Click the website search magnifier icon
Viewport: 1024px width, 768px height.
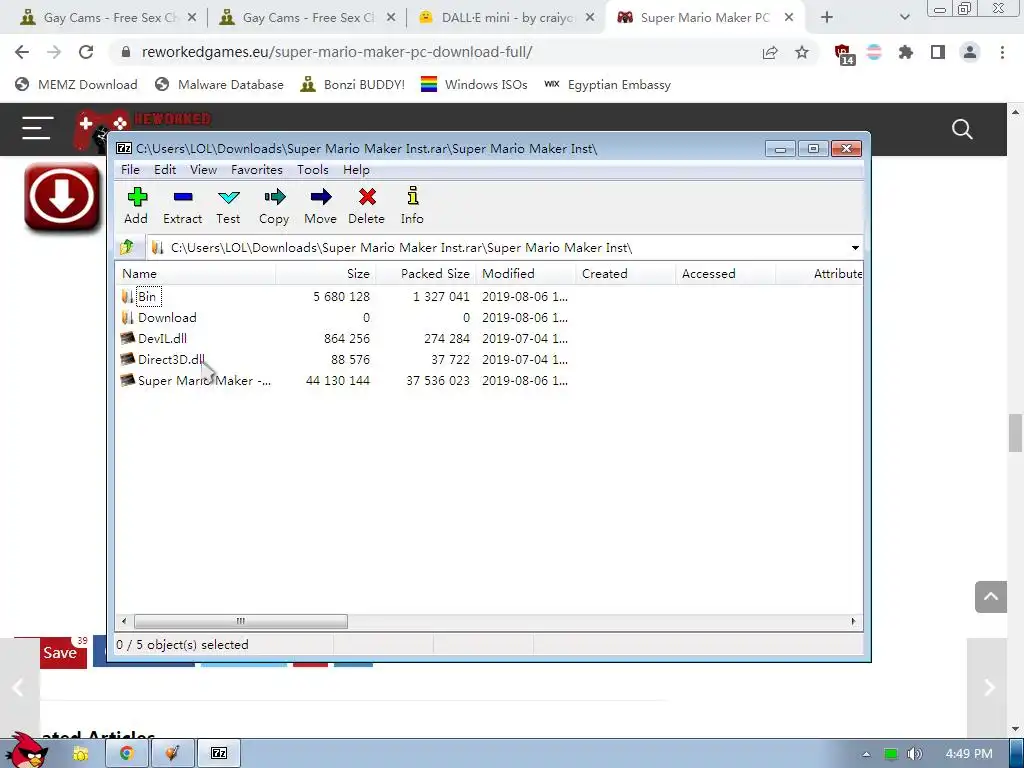[x=962, y=129]
